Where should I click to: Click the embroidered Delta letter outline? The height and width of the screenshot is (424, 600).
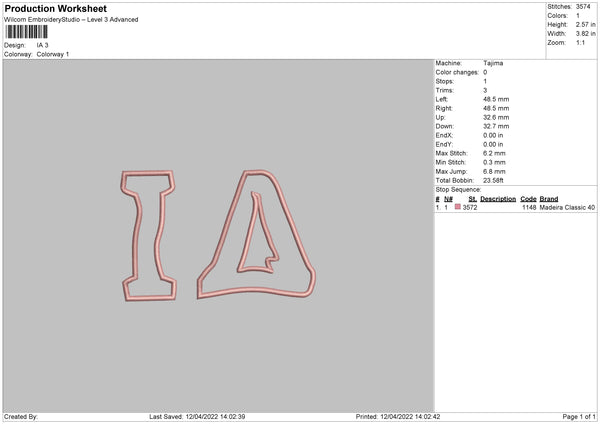click(x=256, y=234)
